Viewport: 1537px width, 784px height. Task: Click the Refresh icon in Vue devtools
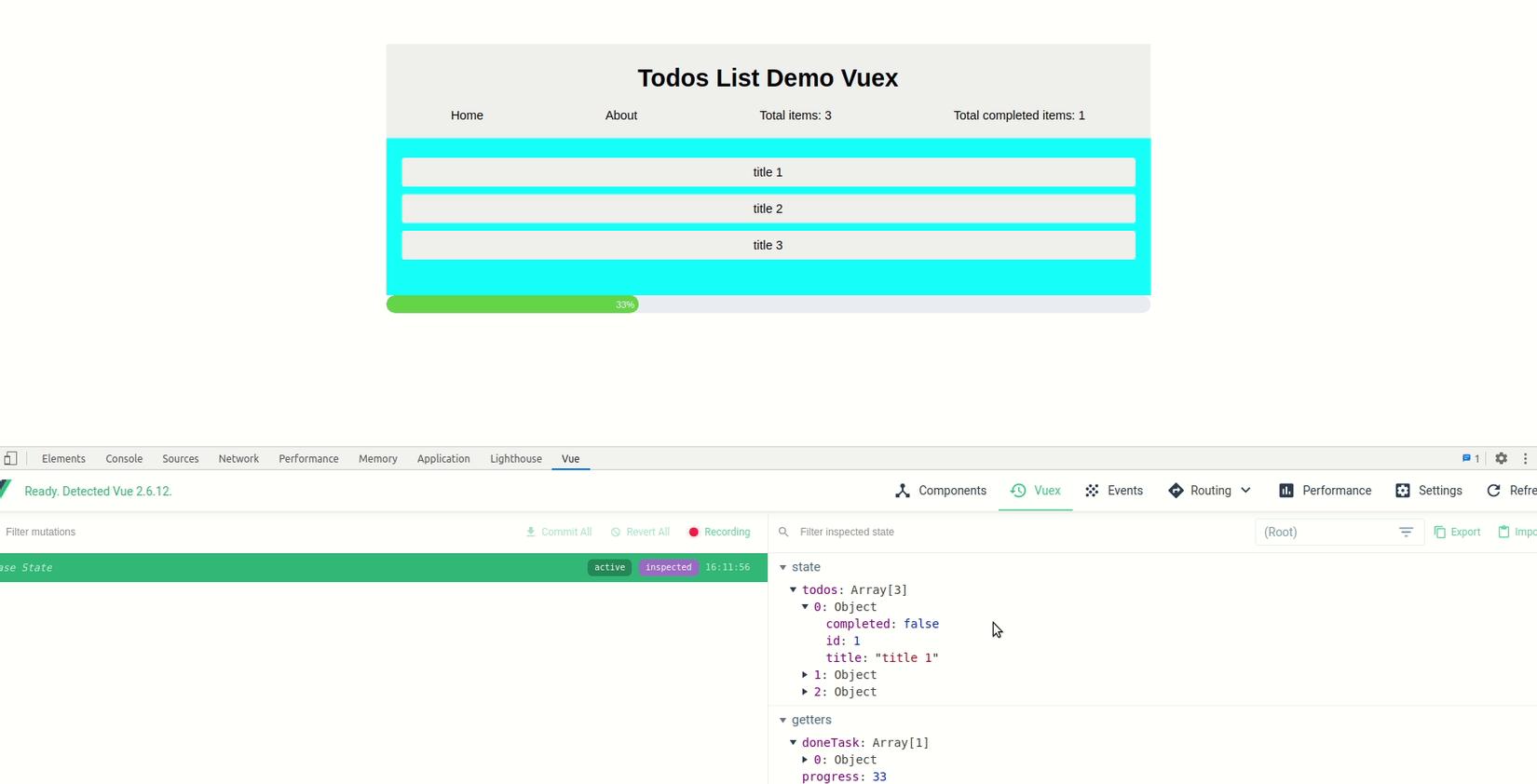[1493, 491]
